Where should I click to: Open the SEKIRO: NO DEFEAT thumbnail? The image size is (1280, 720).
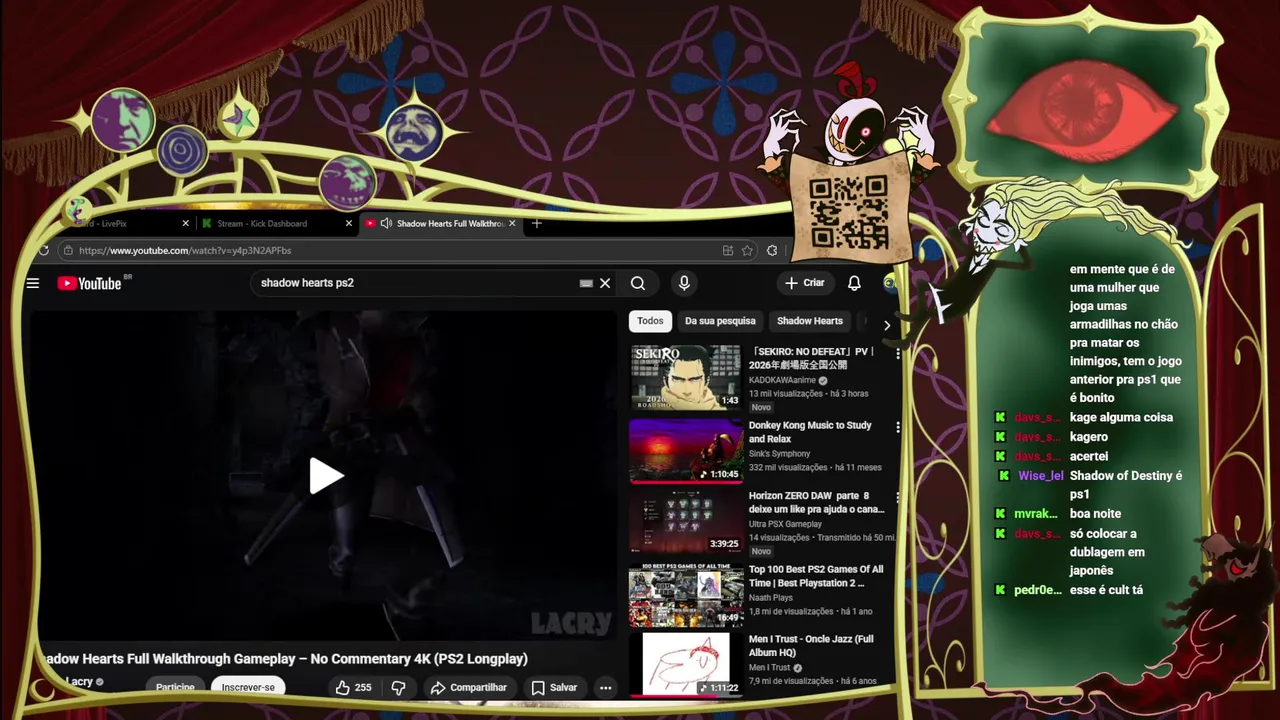click(x=685, y=377)
